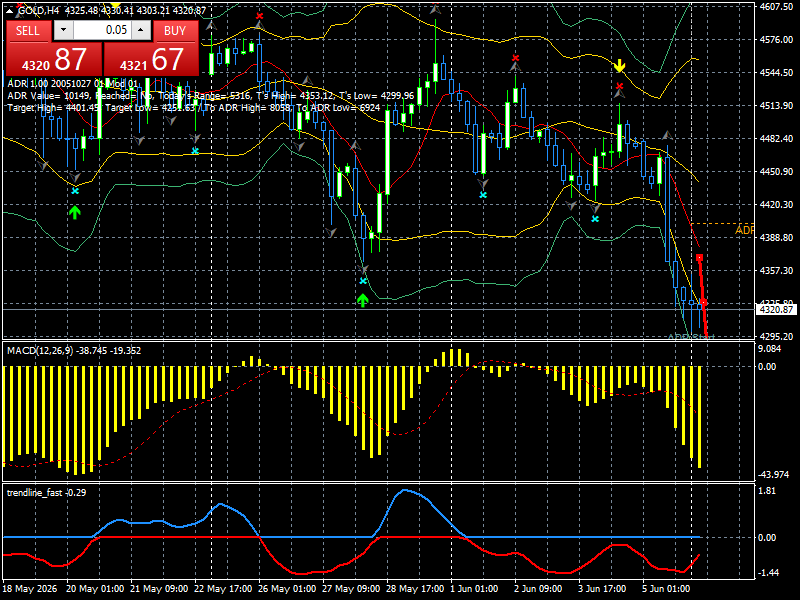The width and height of the screenshot is (800, 600).
Task: Select the yellow down-arrow sell signal
Action: [619, 66]
